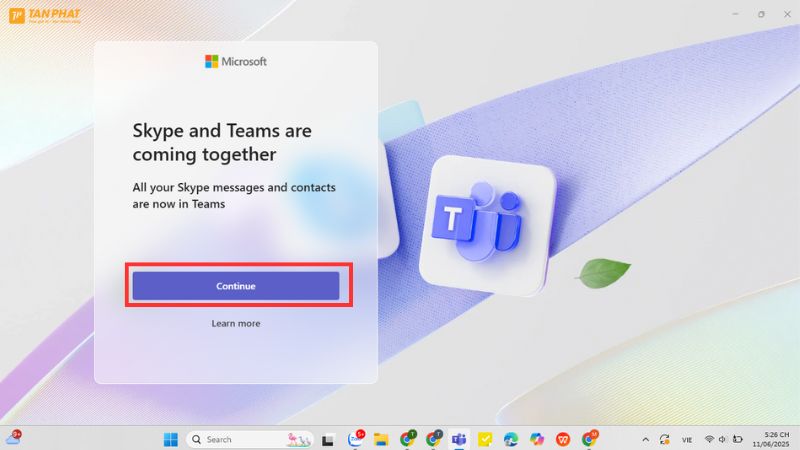Image resolution: width=800 pixels, height=450 pixels.
Task: Open the Windows Start menu
Action: 170,439
